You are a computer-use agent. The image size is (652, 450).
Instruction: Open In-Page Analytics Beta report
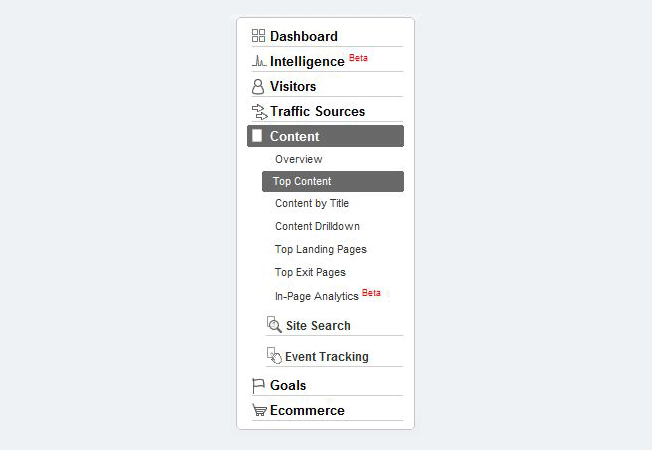coord(317,296)
